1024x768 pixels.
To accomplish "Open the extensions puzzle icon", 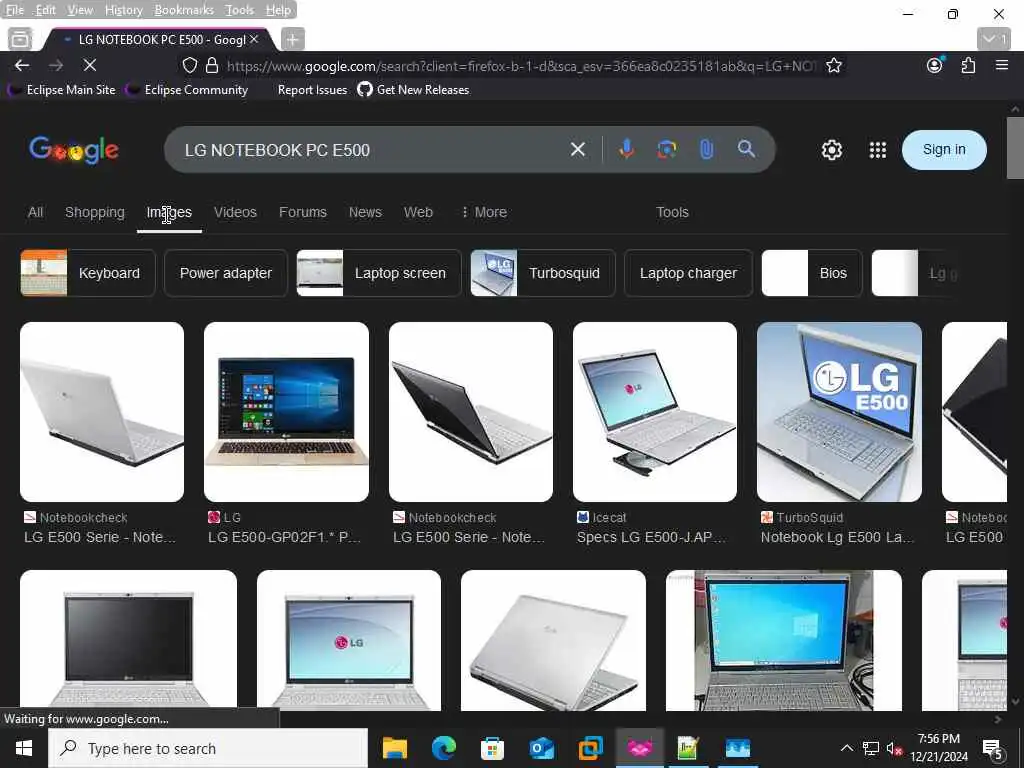I will [968, 65].
